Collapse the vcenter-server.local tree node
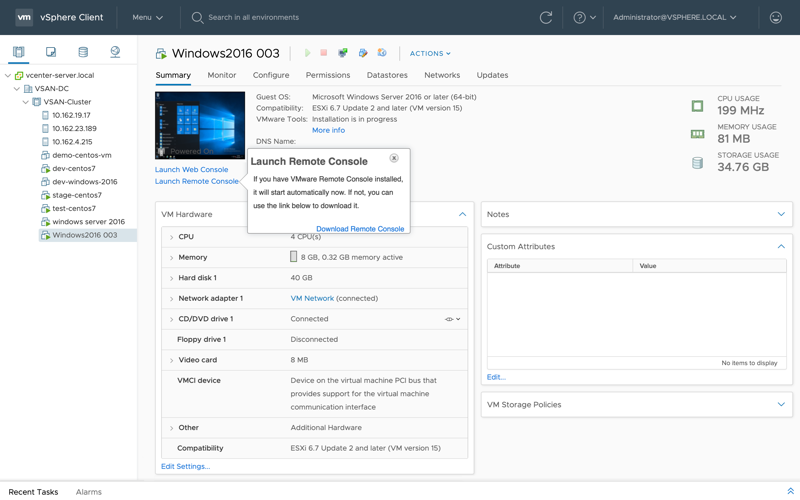The height and width of the screenshot is (500, 800). [x=8, y=76]
